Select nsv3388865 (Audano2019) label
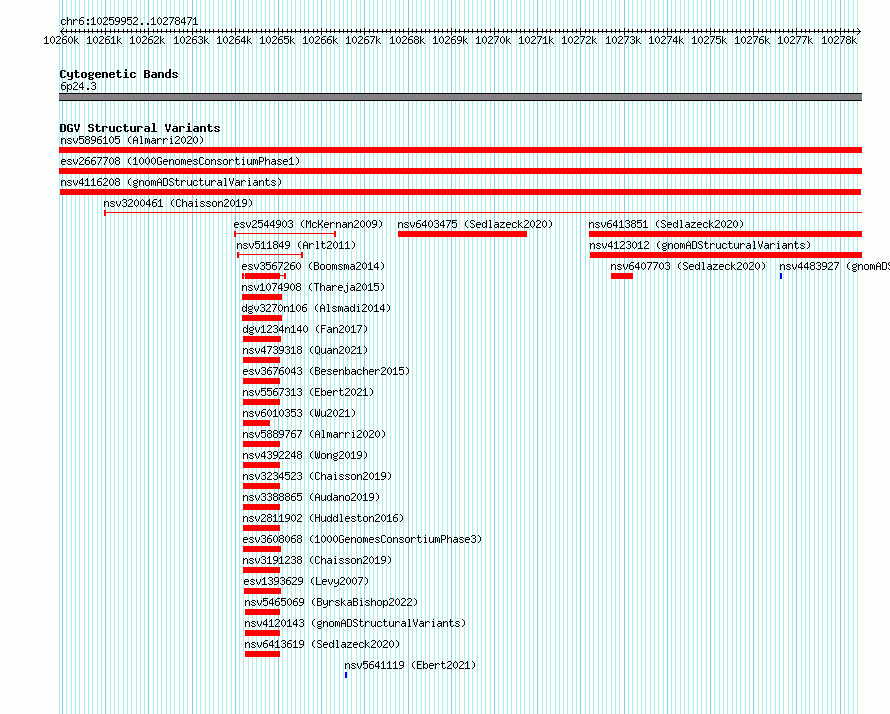 tap(311, 497)
